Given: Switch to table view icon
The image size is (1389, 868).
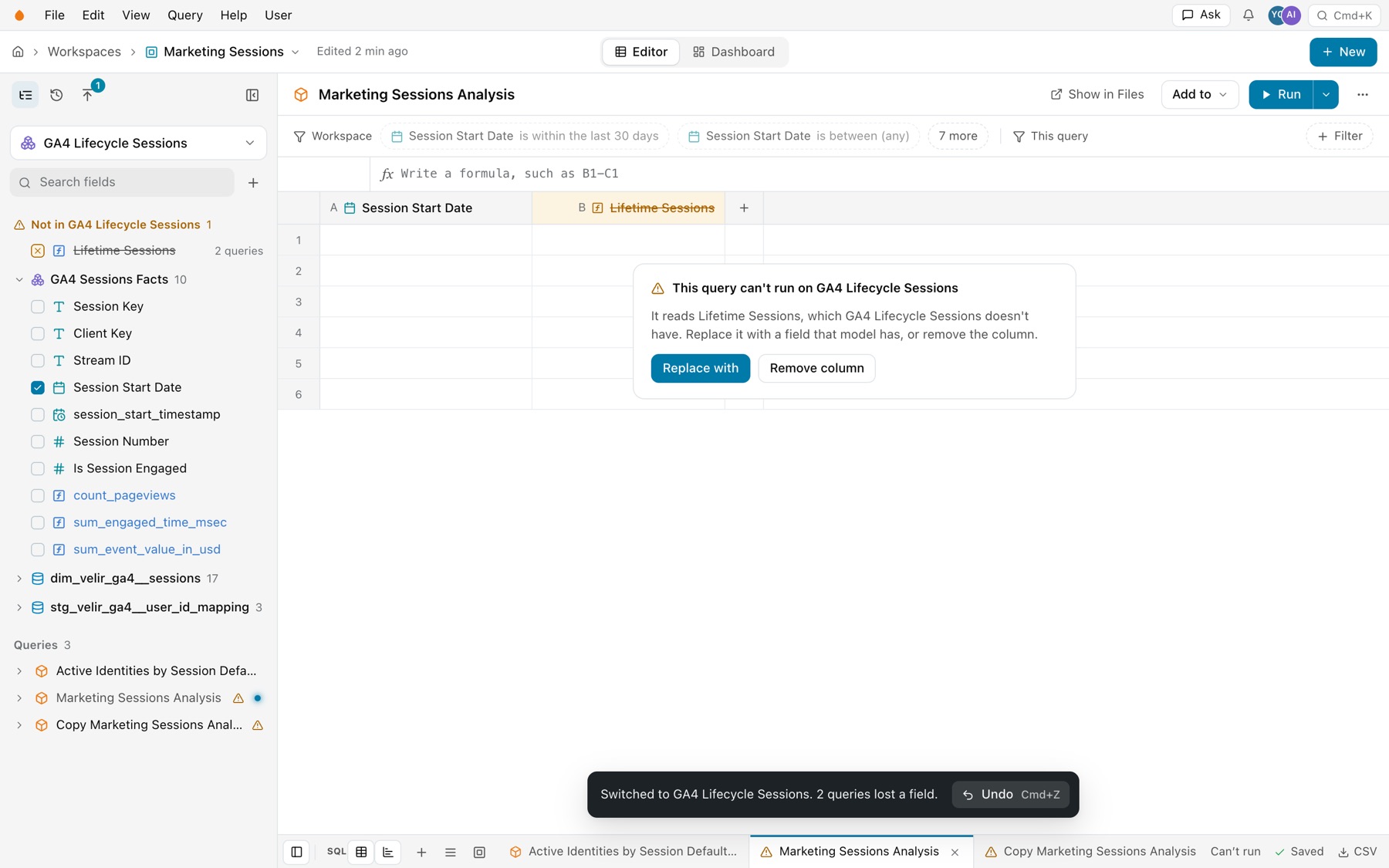Looking at the screenshot, I should 361,852.
